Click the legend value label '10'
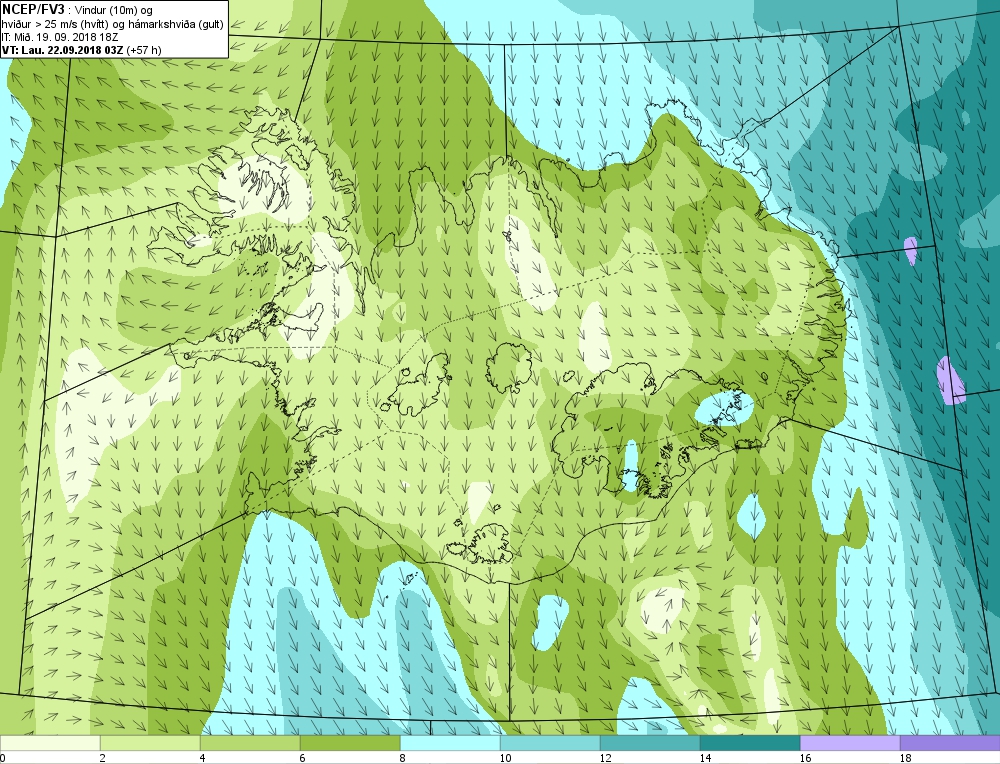Screen dimensions: 1000x764 coord(505,758)
